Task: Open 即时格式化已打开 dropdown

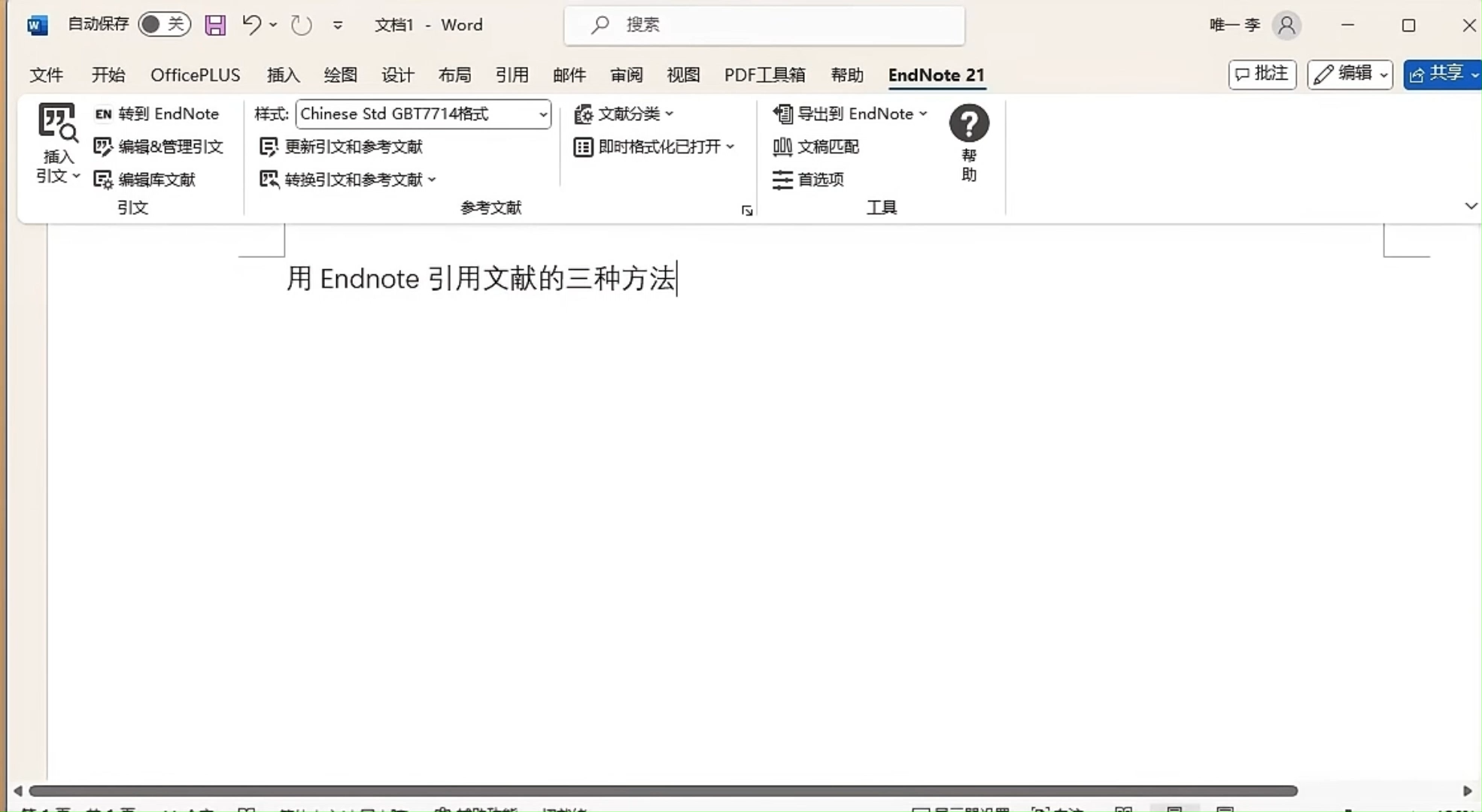Action: click(654, 147)
